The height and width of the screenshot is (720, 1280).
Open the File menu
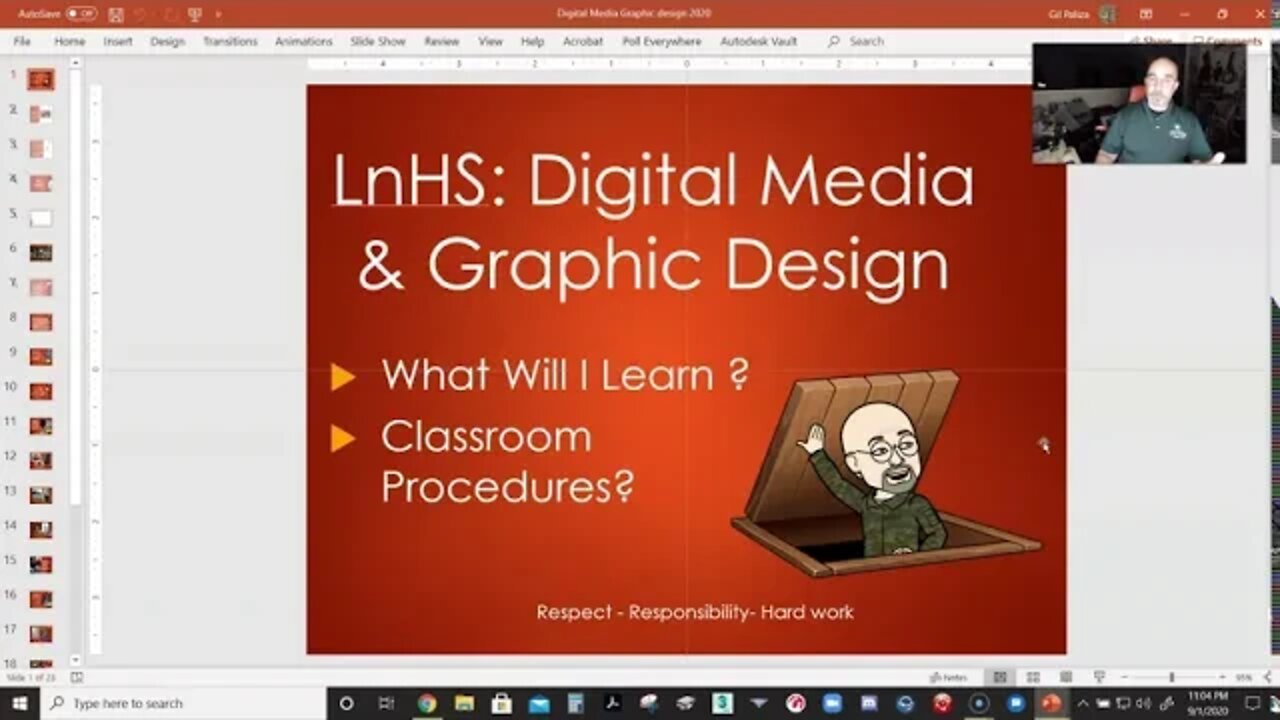point(22,41)
